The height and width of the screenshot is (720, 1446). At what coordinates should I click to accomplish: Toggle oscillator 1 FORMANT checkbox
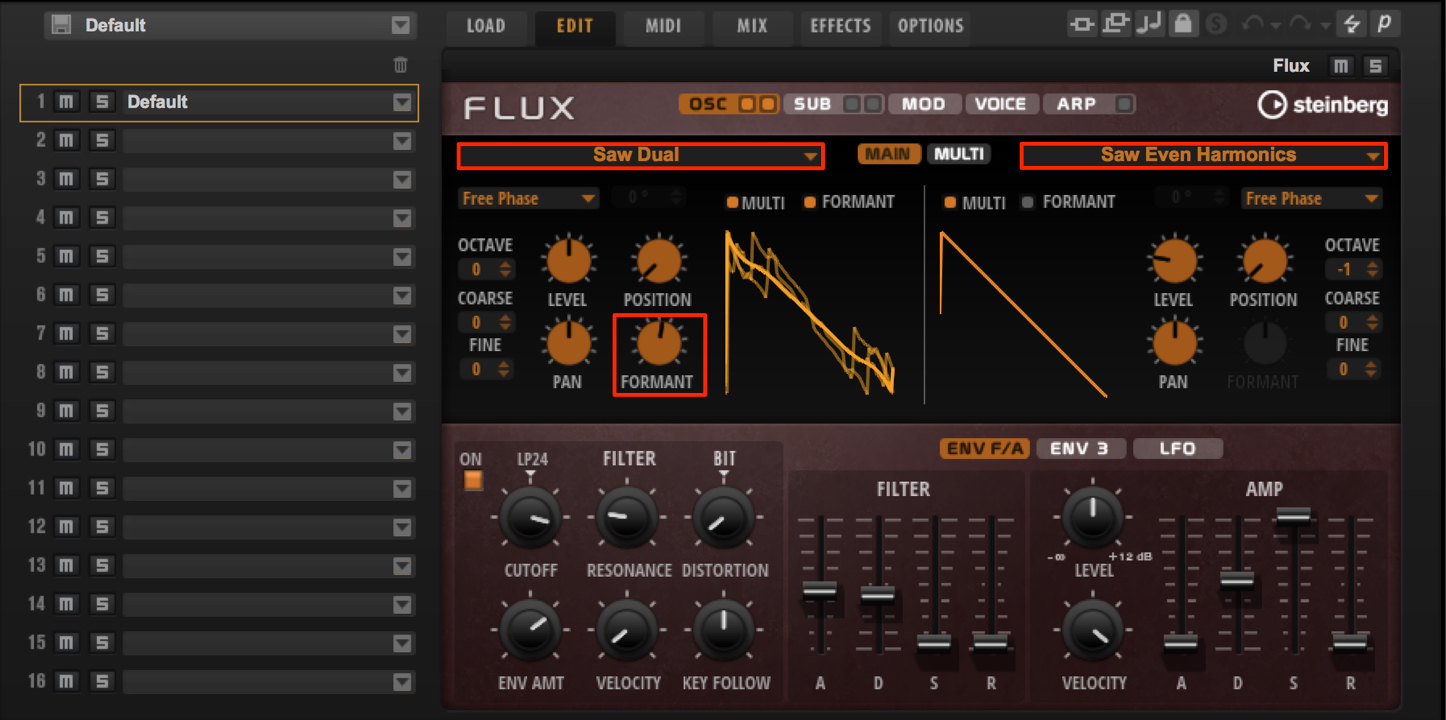coord(810,203)
